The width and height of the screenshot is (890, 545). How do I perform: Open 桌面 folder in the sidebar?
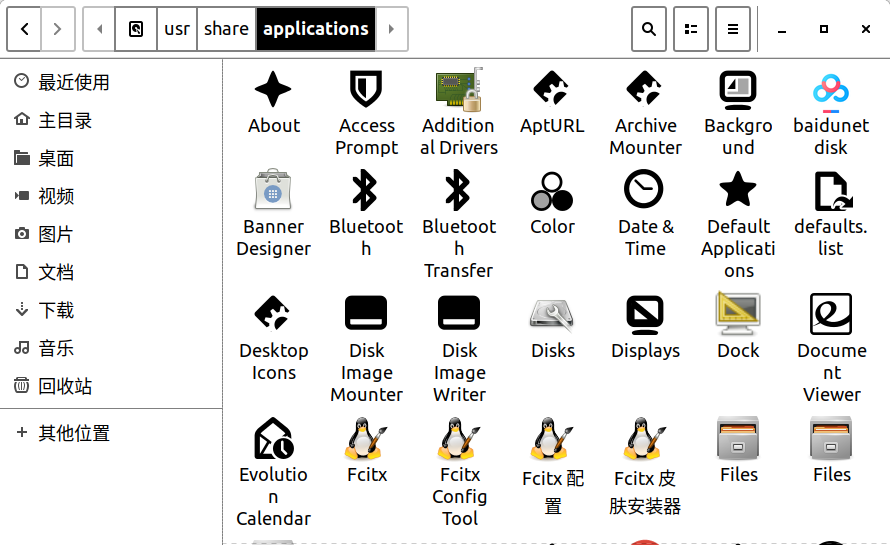111,158
